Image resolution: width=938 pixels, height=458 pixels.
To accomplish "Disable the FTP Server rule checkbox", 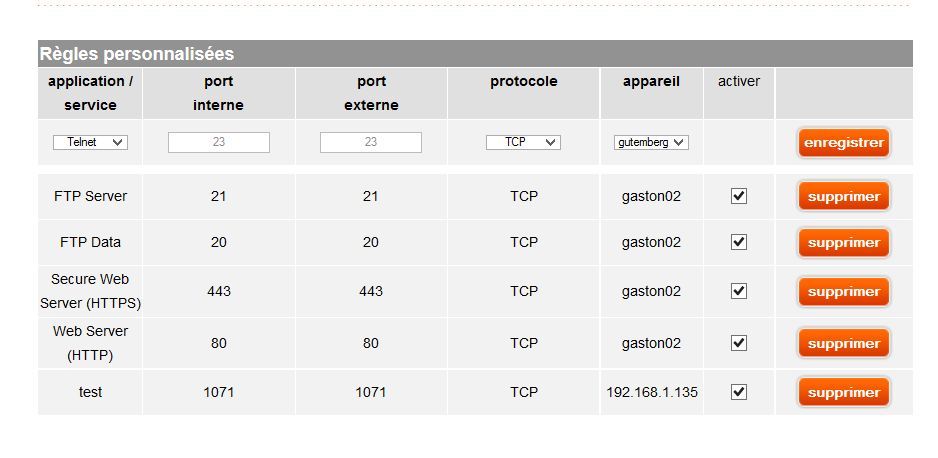I will click(x=739, y=197).
